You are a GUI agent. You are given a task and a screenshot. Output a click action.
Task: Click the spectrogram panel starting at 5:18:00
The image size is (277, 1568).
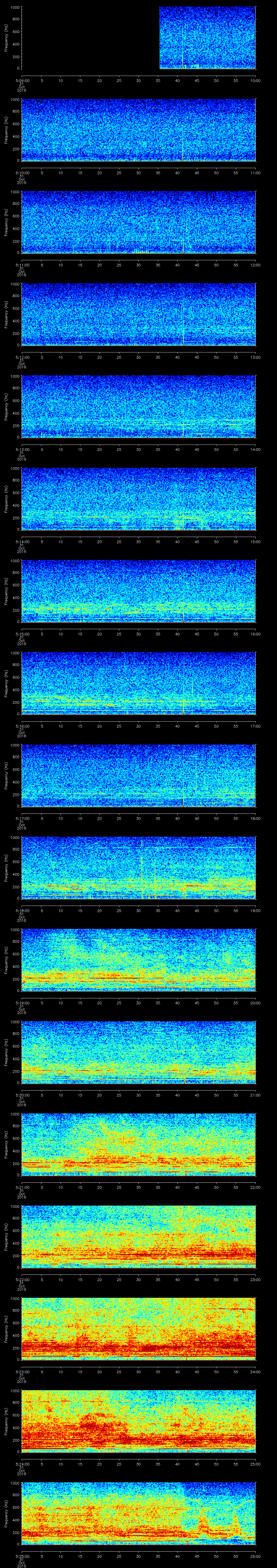[x=139, y=868]
